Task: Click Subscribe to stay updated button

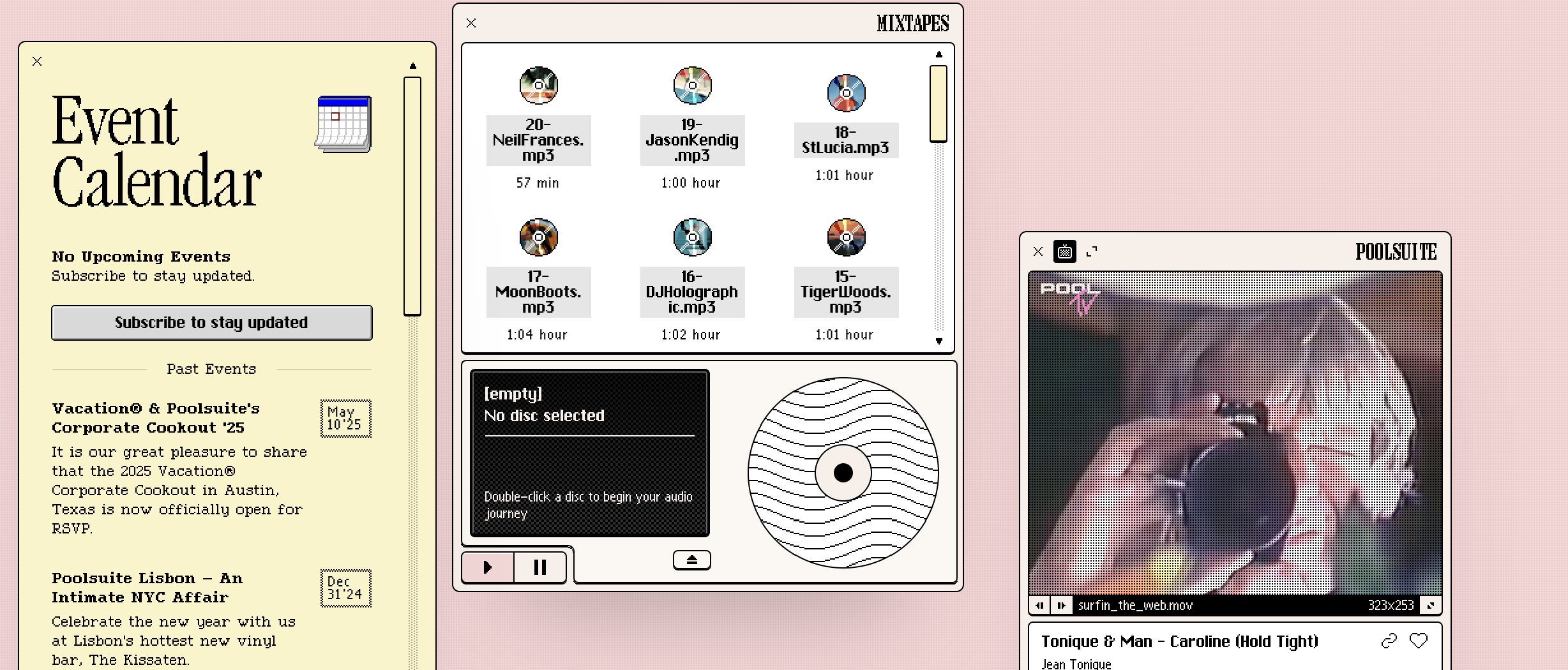Action: click(x=211, y=322)
